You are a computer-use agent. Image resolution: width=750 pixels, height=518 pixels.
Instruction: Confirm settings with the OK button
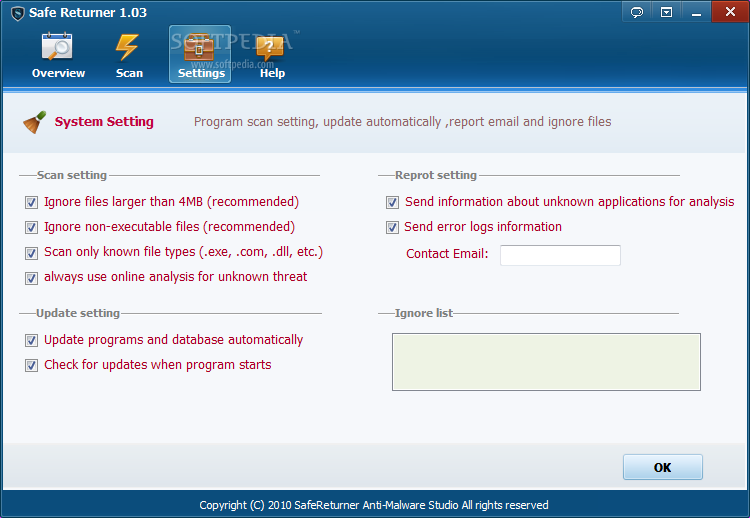coord(662,467)
